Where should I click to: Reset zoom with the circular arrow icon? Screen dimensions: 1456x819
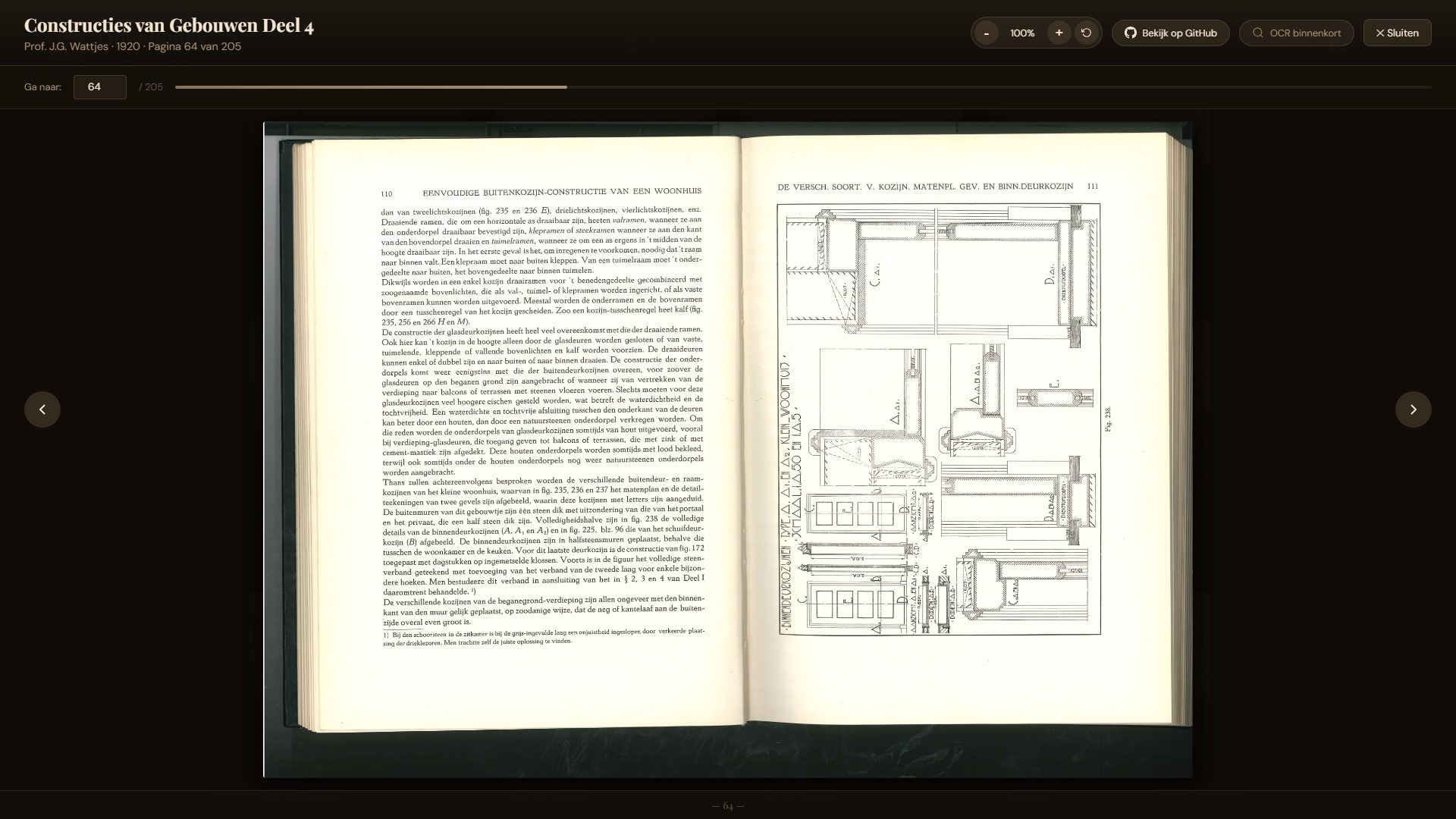point(1086,33)
